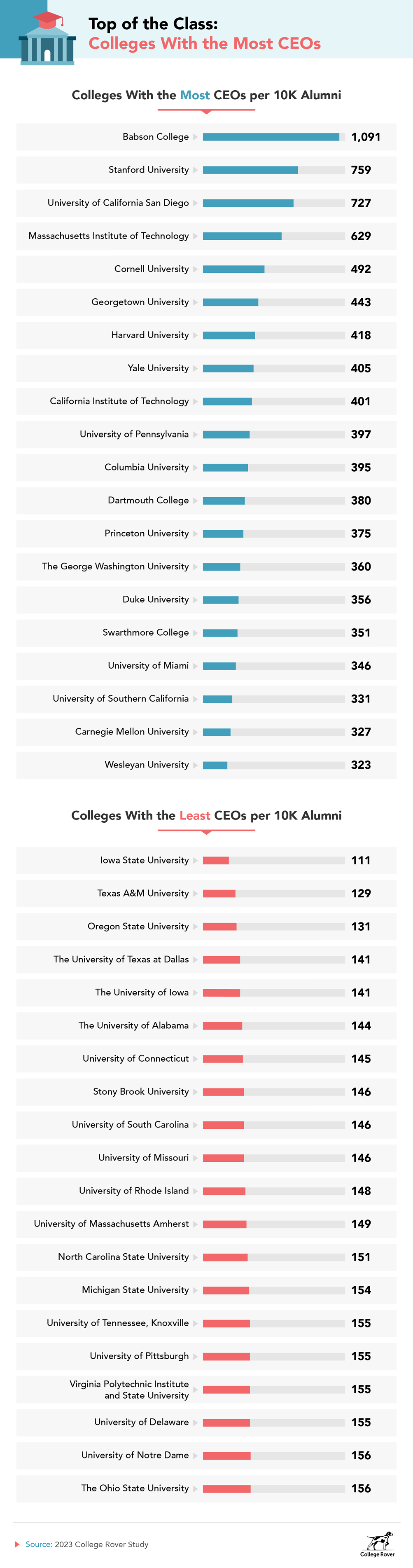Click the arrow next to The Ohio State University
Viewport: 413px width, 1568px height.
(195, 1488)
